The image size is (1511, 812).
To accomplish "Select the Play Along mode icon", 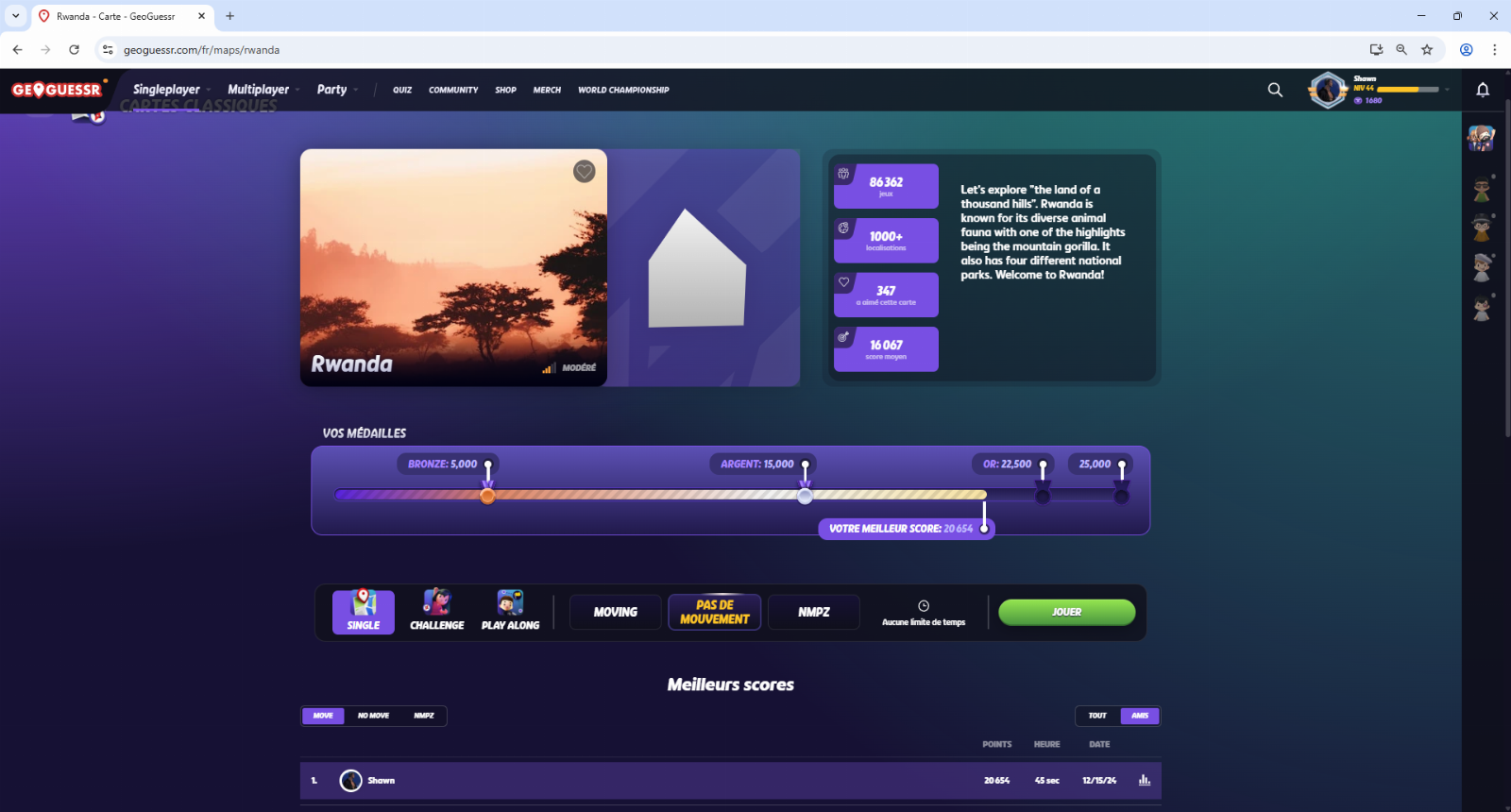I will point(510,611).
